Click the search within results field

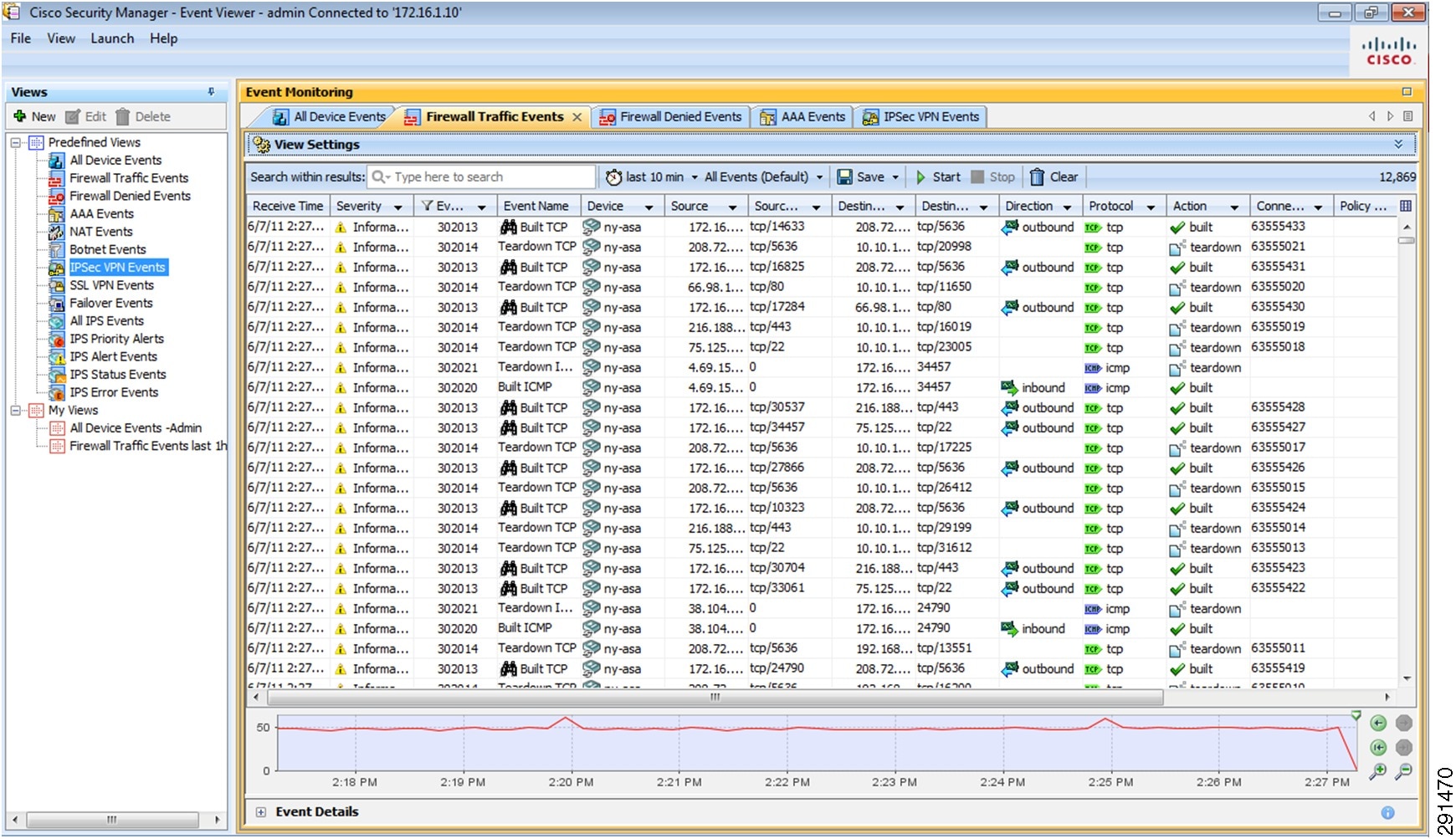tap(481, 176)
